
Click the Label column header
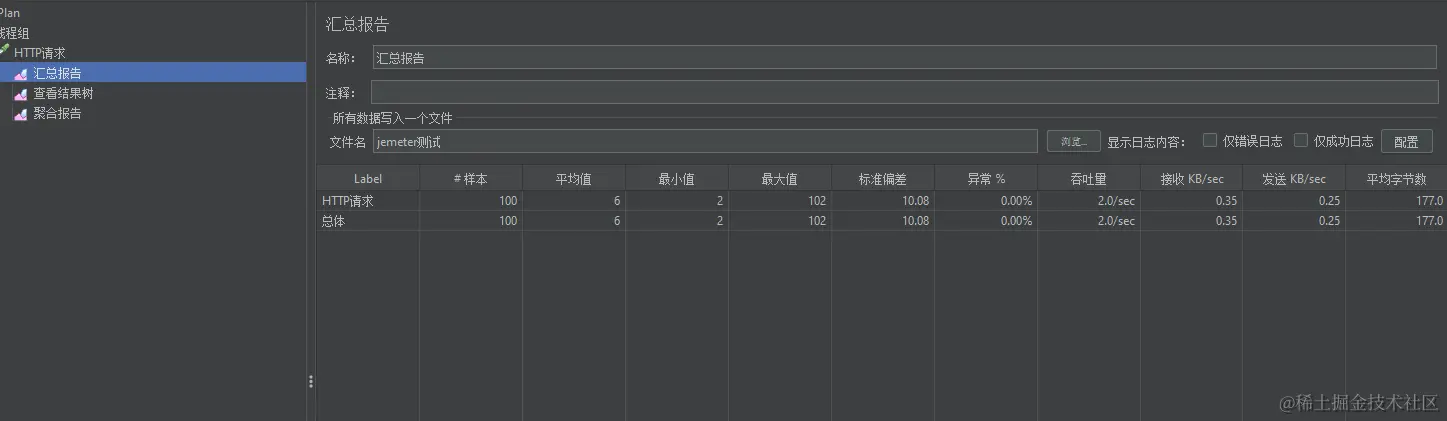pos(368,179)
